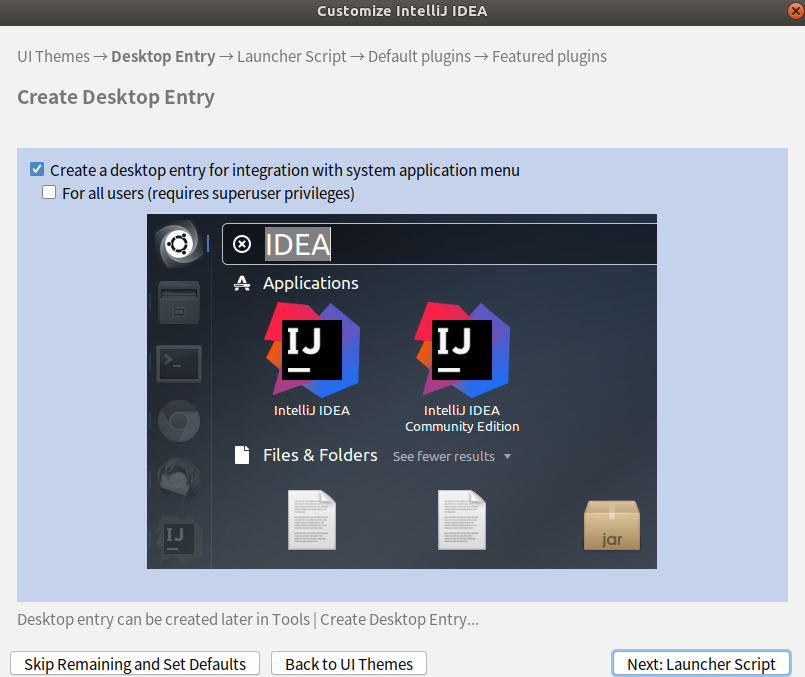
Task: Click the terminal icon in preview launcher
Action: click(x=179, y=363)
